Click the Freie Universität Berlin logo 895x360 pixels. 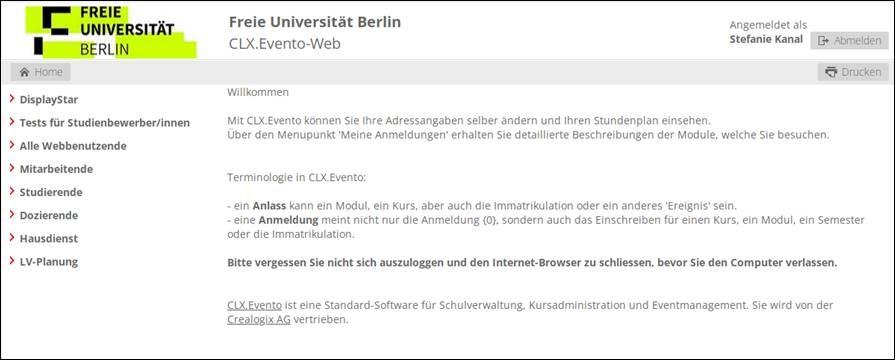coord(111,32)
